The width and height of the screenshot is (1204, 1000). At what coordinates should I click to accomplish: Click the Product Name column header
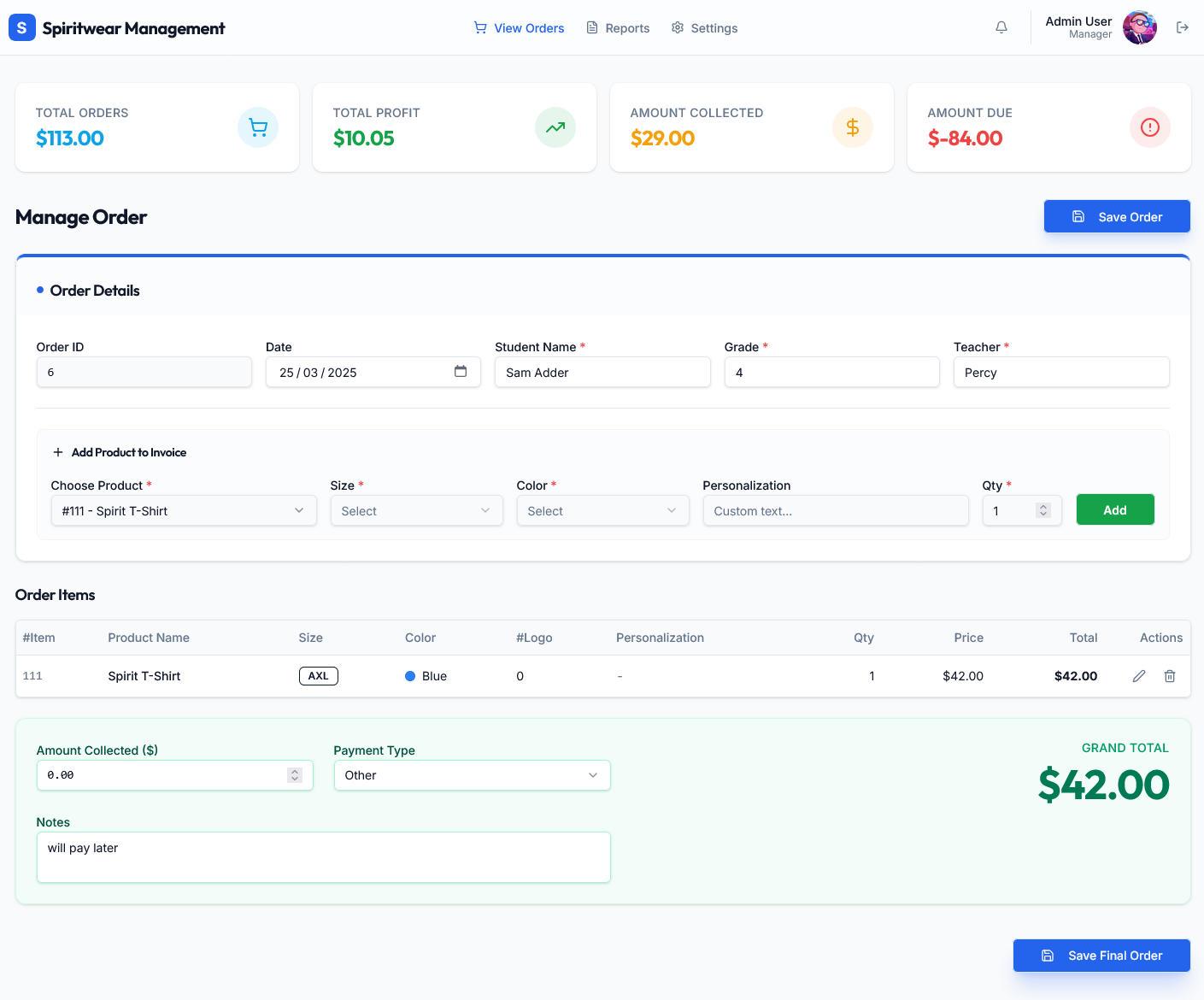click(x=149, y=638)
